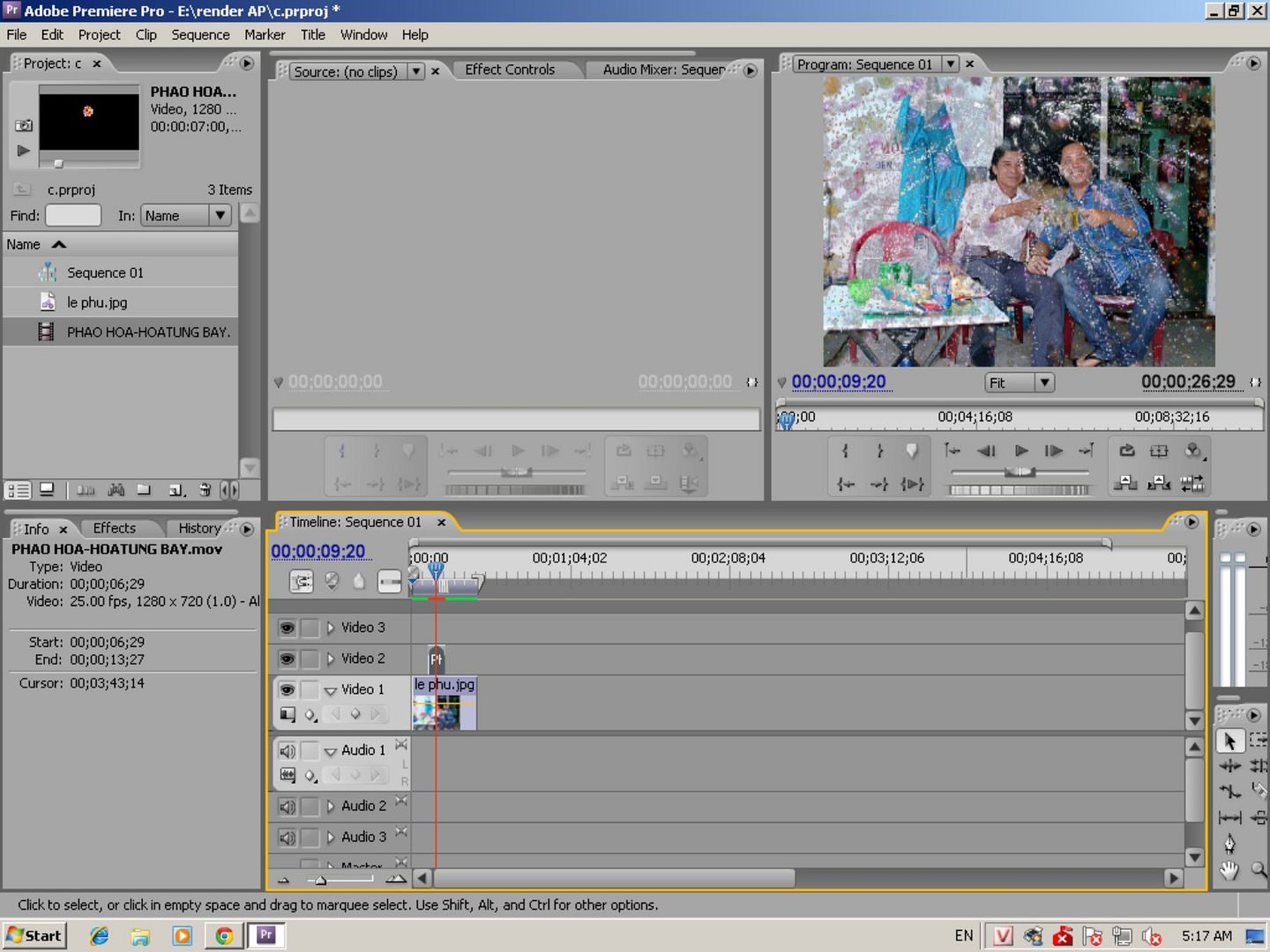Toggle track lock box on Audio 2
The image size is (1270, 952).
(x=310, y=807)
